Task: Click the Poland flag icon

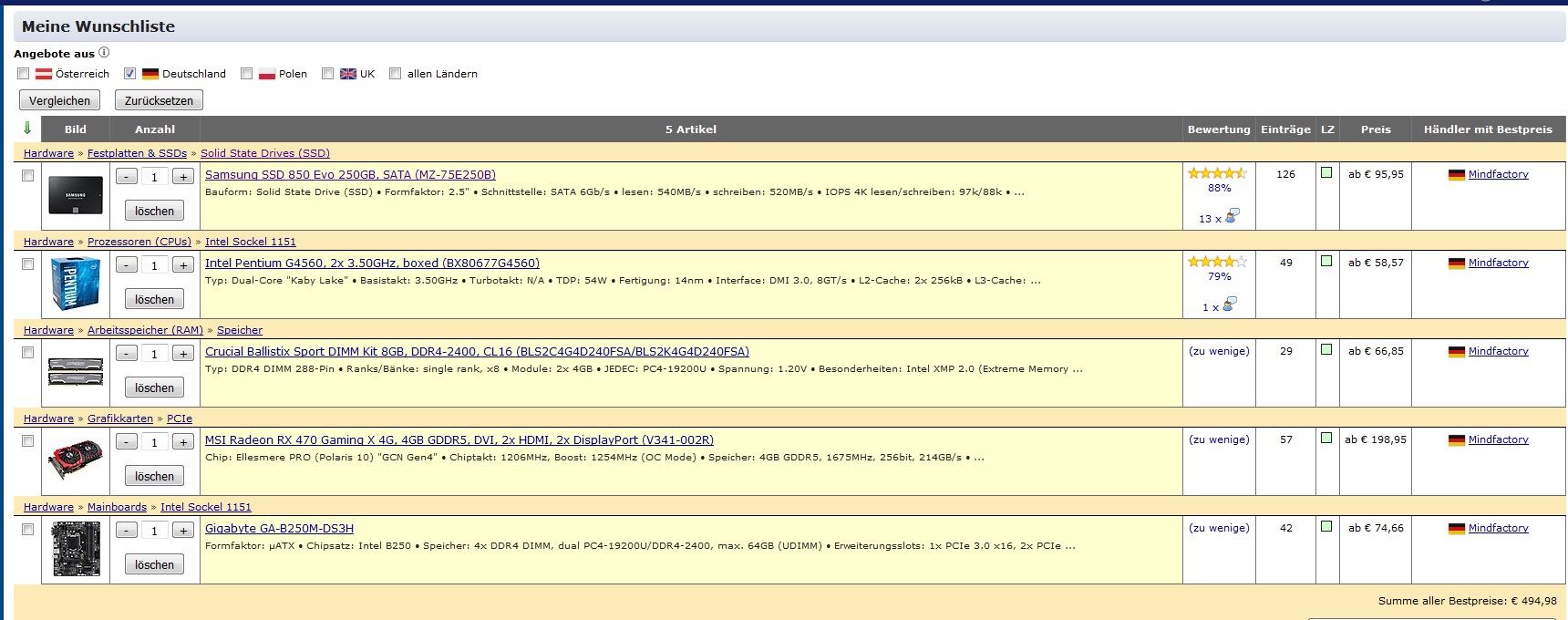Action: tap(267, 74)
